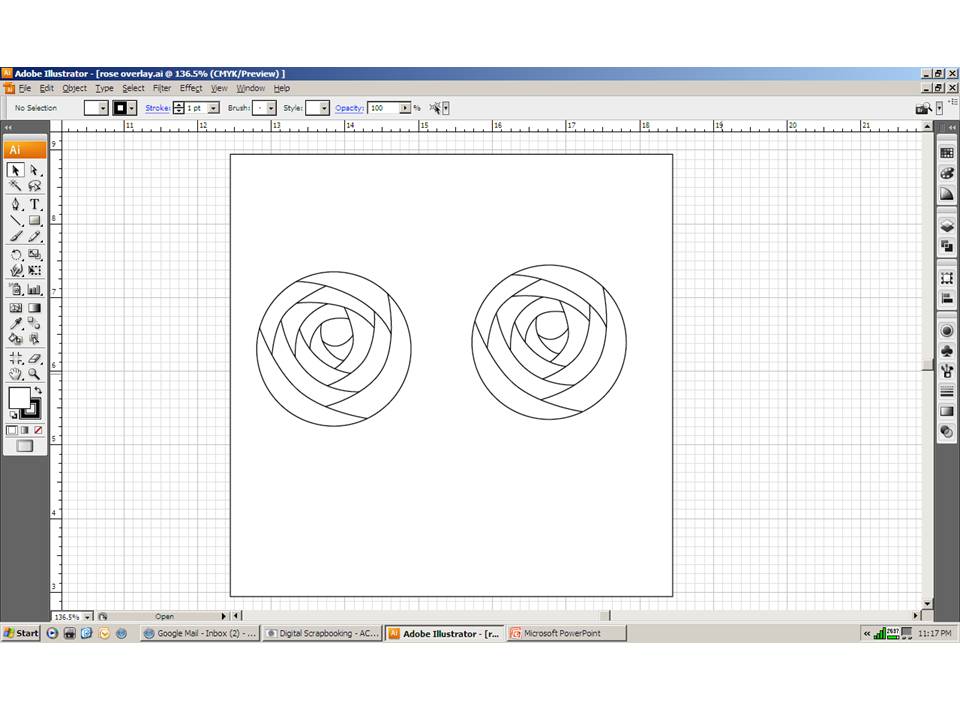960x720 pixels.
Task: Change the screen mode button
Action: (24, 446)
